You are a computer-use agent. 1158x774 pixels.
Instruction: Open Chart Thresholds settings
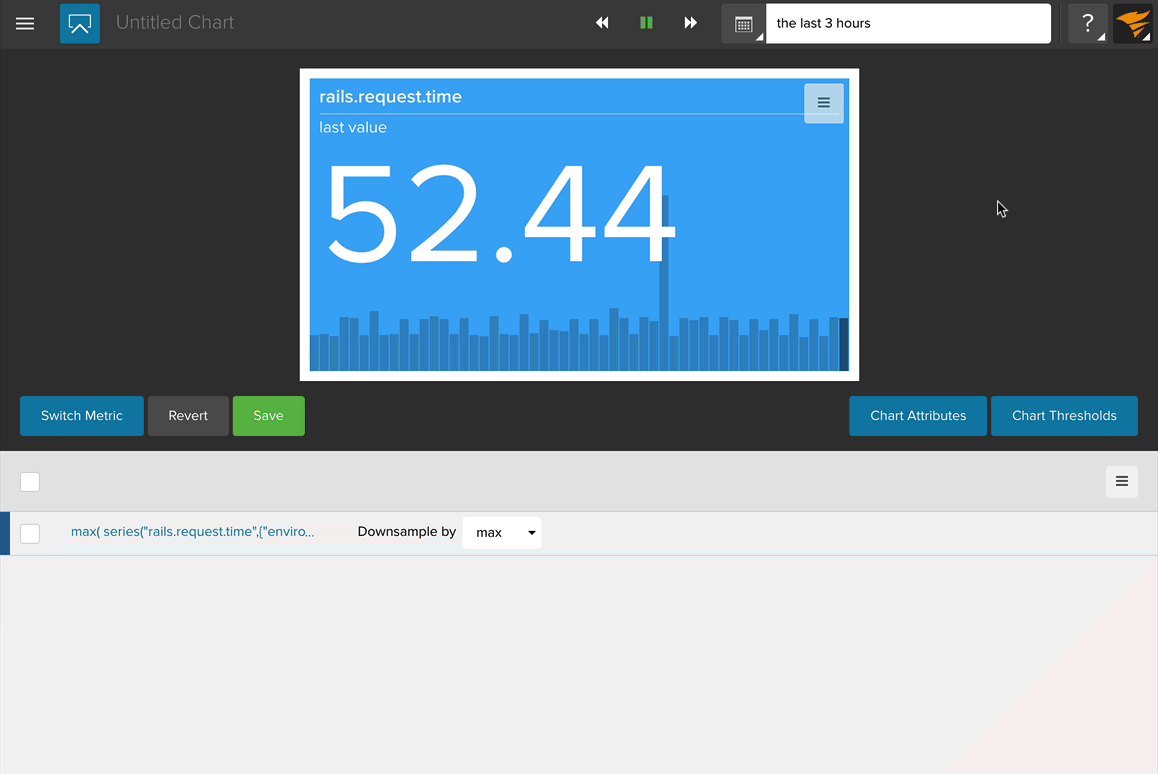click(x=1064, y=415)
